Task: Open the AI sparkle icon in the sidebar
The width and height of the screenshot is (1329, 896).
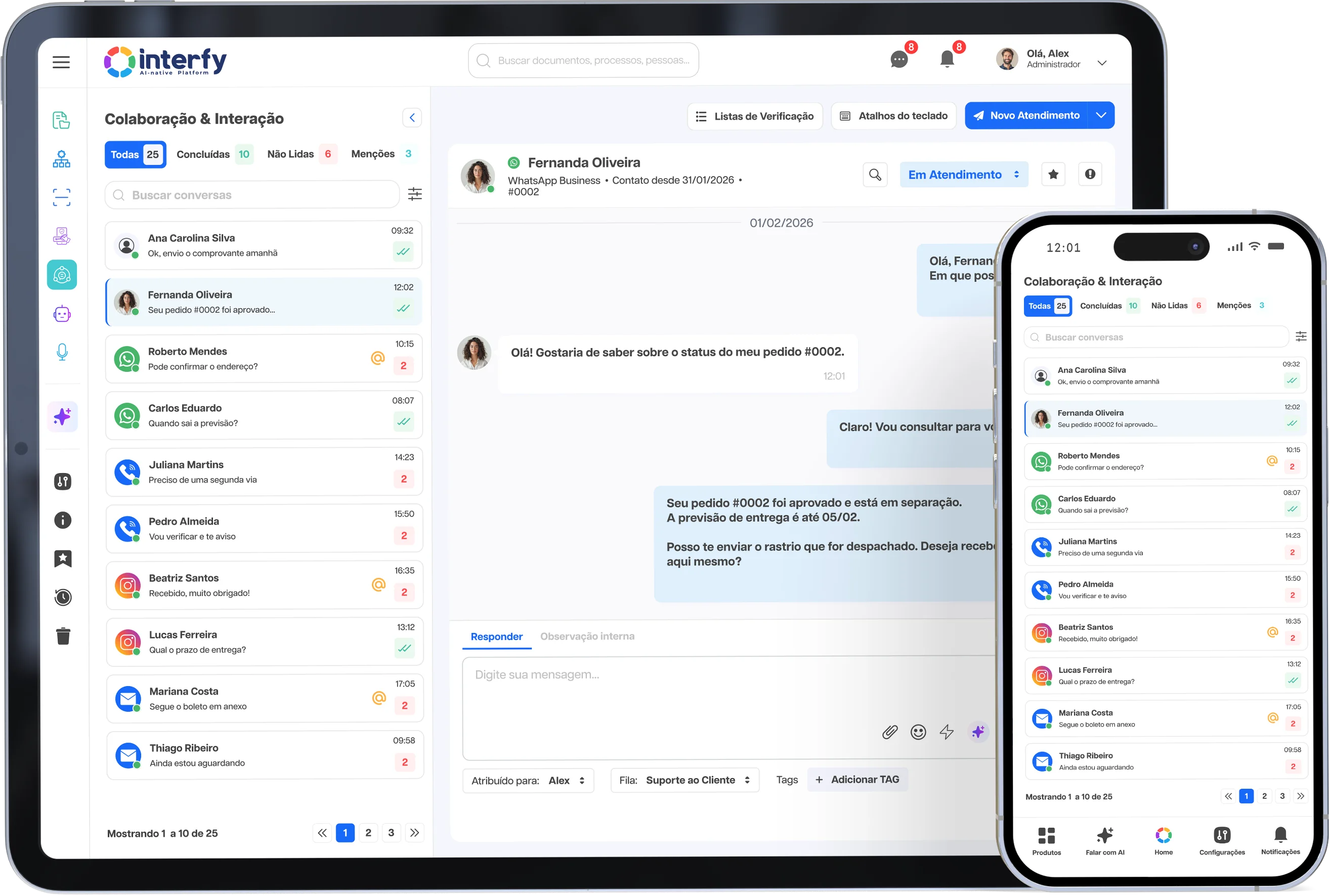Action: [62, 416]
